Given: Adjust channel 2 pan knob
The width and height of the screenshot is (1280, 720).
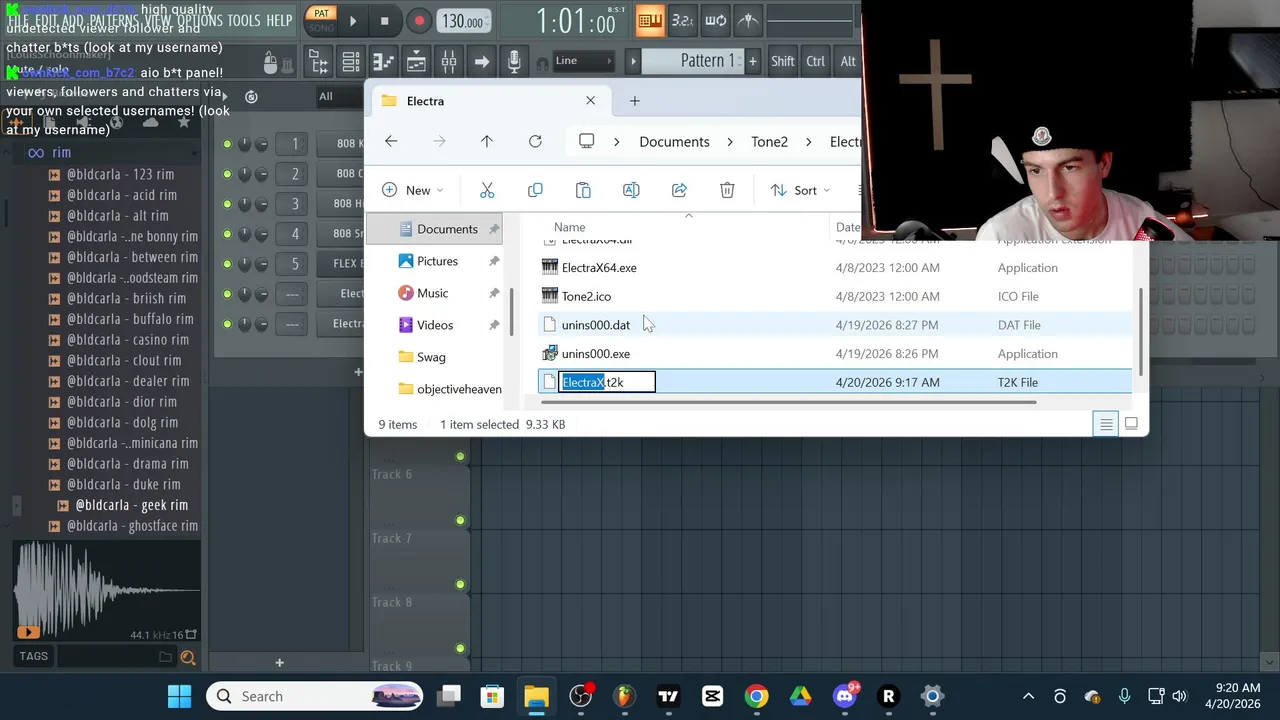Looking at the screenshot, I should 245,174.
